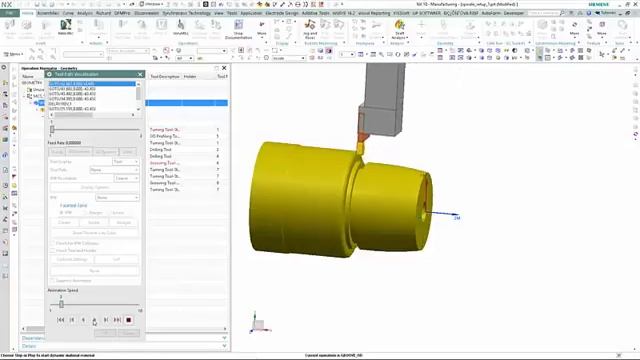Rewind animation to the first step
This screenshot has height=360, width=640.
click(61, 320)
